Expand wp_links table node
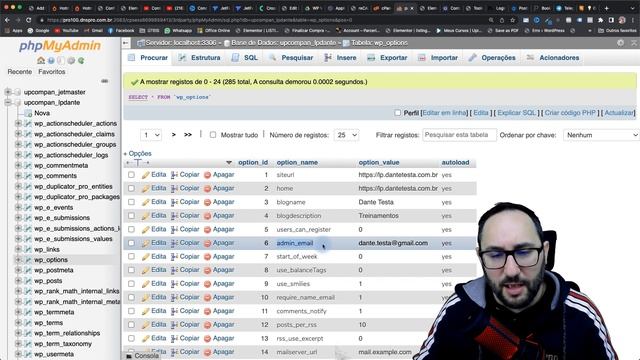Viewport: 640px width, 360px height. pyautogui.click(x=18, y=249)
